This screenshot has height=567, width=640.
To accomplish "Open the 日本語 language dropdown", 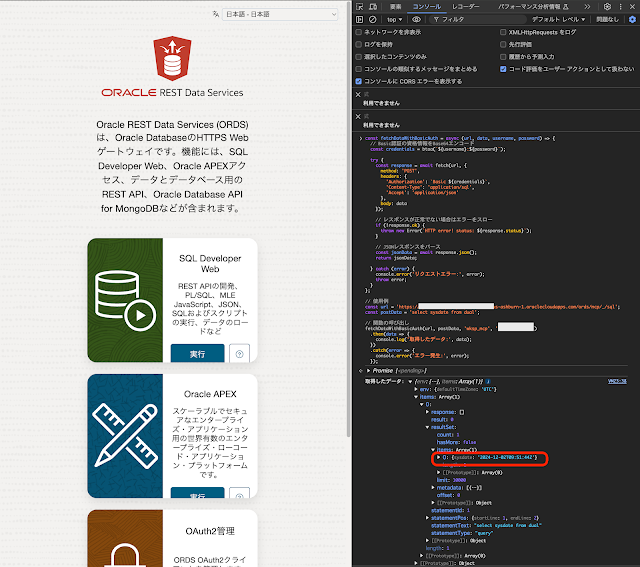I will 280,14.
